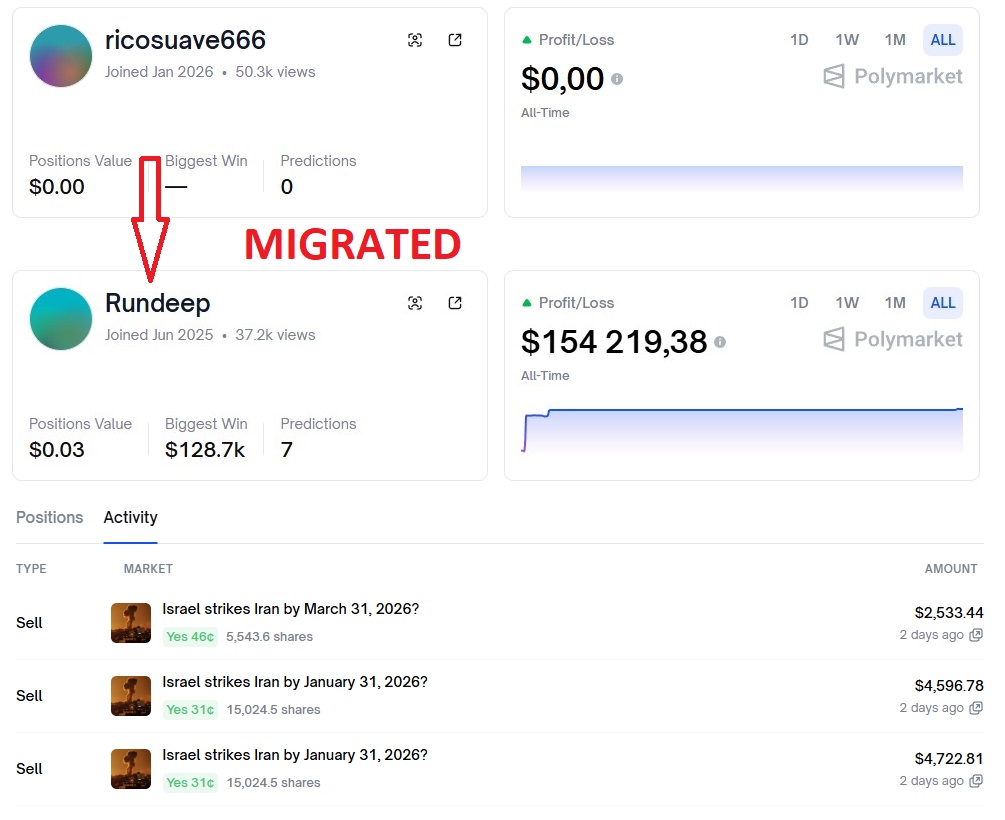Viewport: 1005px width, 820px height.
Task: Click the TYPE column header
Action: click(31, 569)
